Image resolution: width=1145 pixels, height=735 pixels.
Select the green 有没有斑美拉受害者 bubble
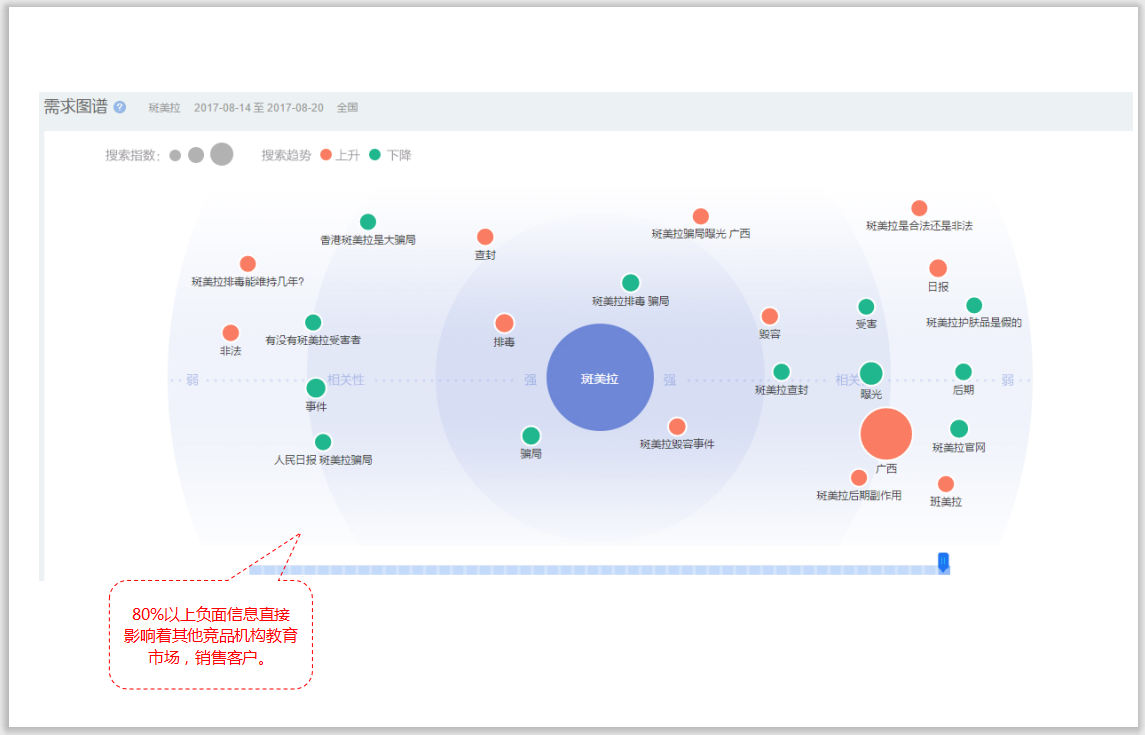313,322
